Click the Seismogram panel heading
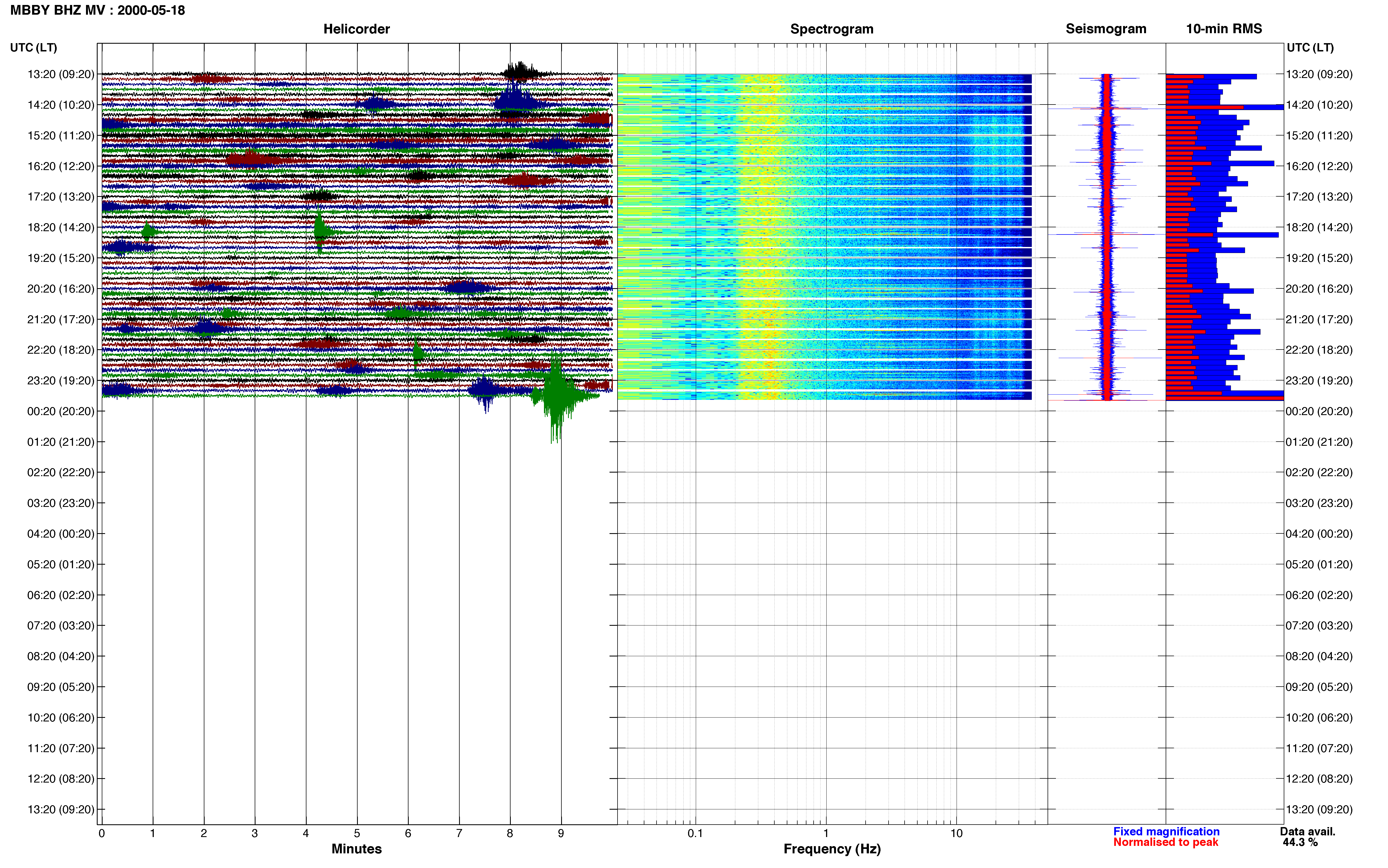 (x=1106, y=29)
